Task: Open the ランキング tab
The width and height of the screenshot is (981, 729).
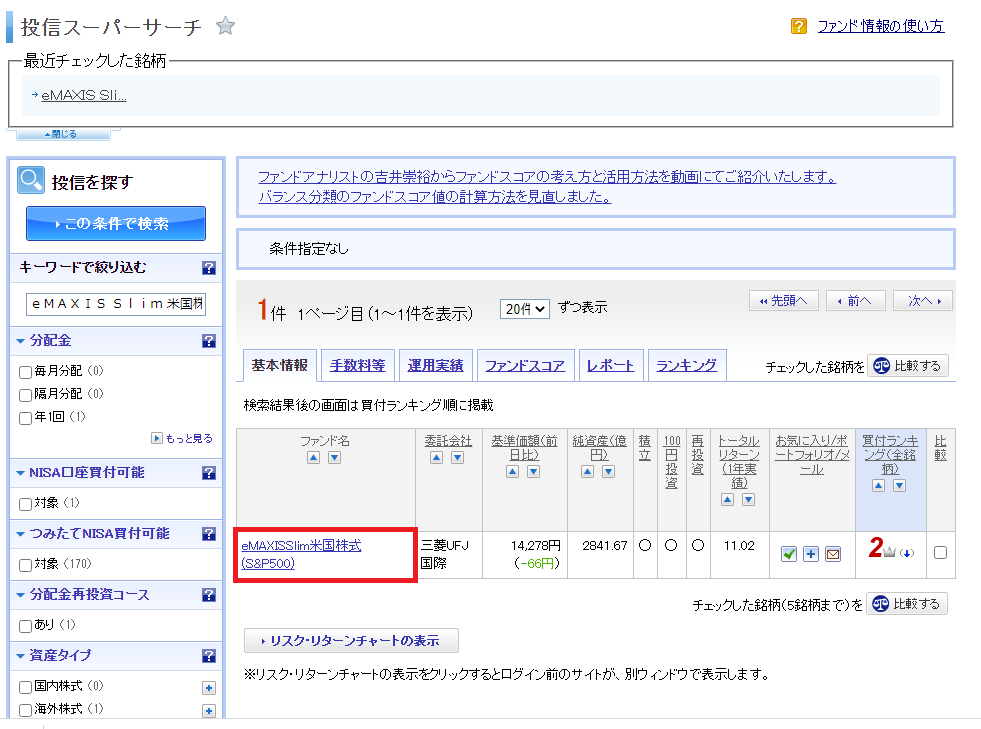Action: 687,365
